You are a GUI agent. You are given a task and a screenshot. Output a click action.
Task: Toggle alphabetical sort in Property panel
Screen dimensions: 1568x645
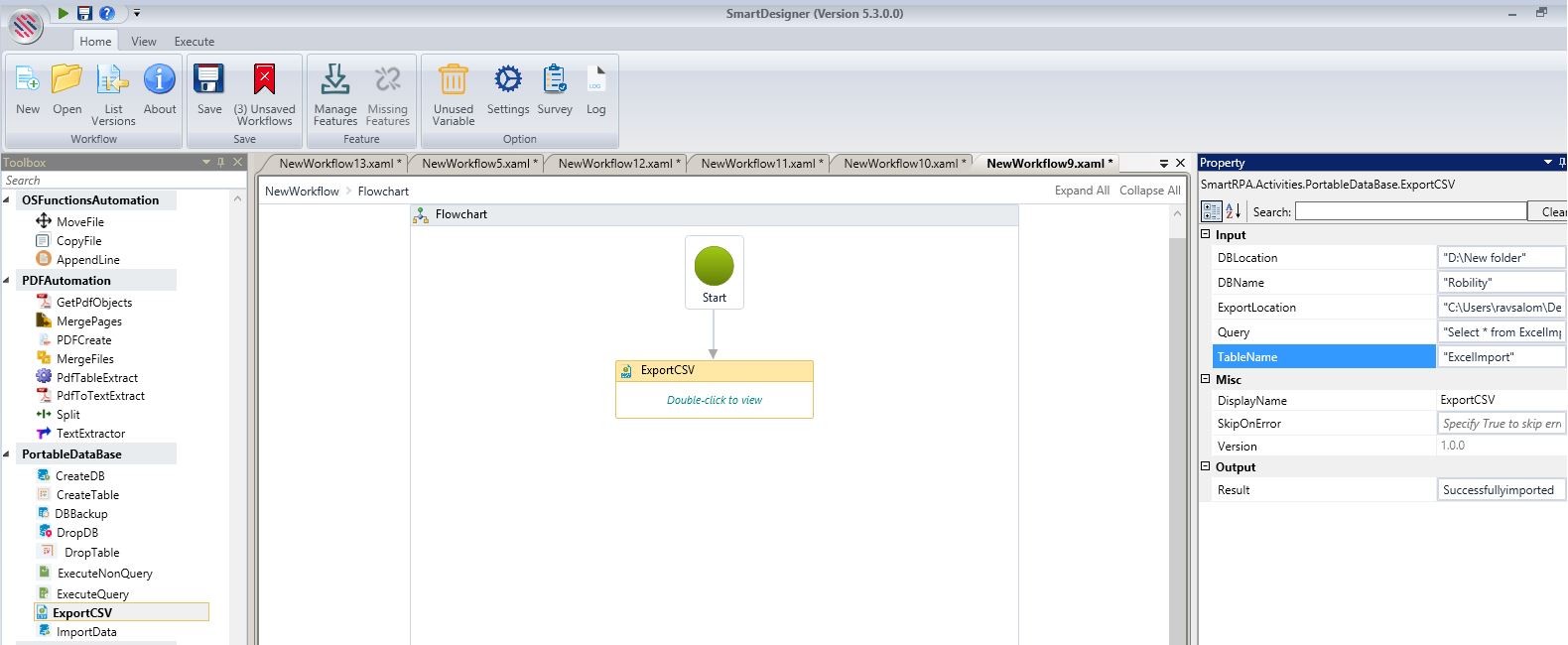tap(1234, 211)
